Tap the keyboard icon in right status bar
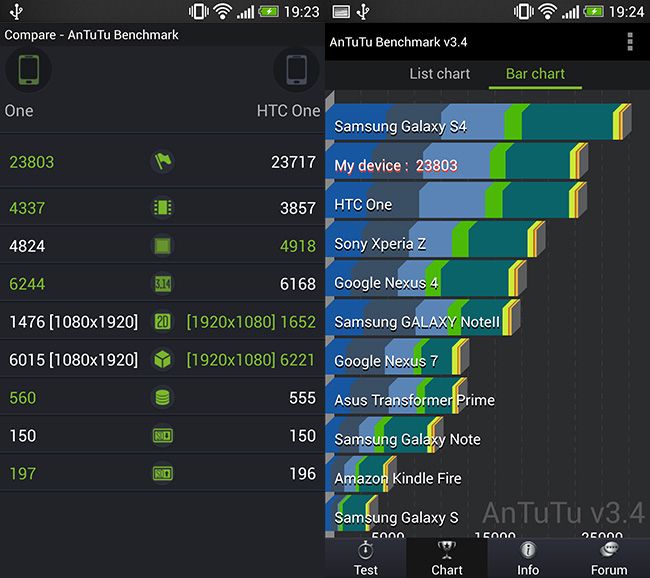650x578 pixels. (341, 12)
